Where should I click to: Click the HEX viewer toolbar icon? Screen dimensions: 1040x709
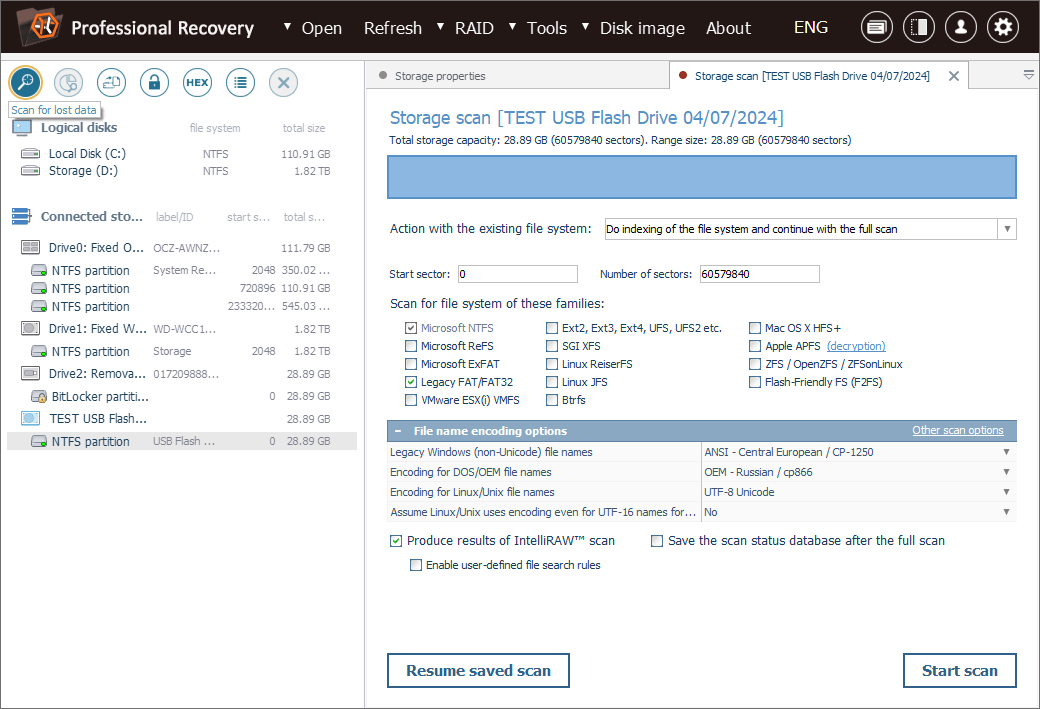tap(197, 83)
